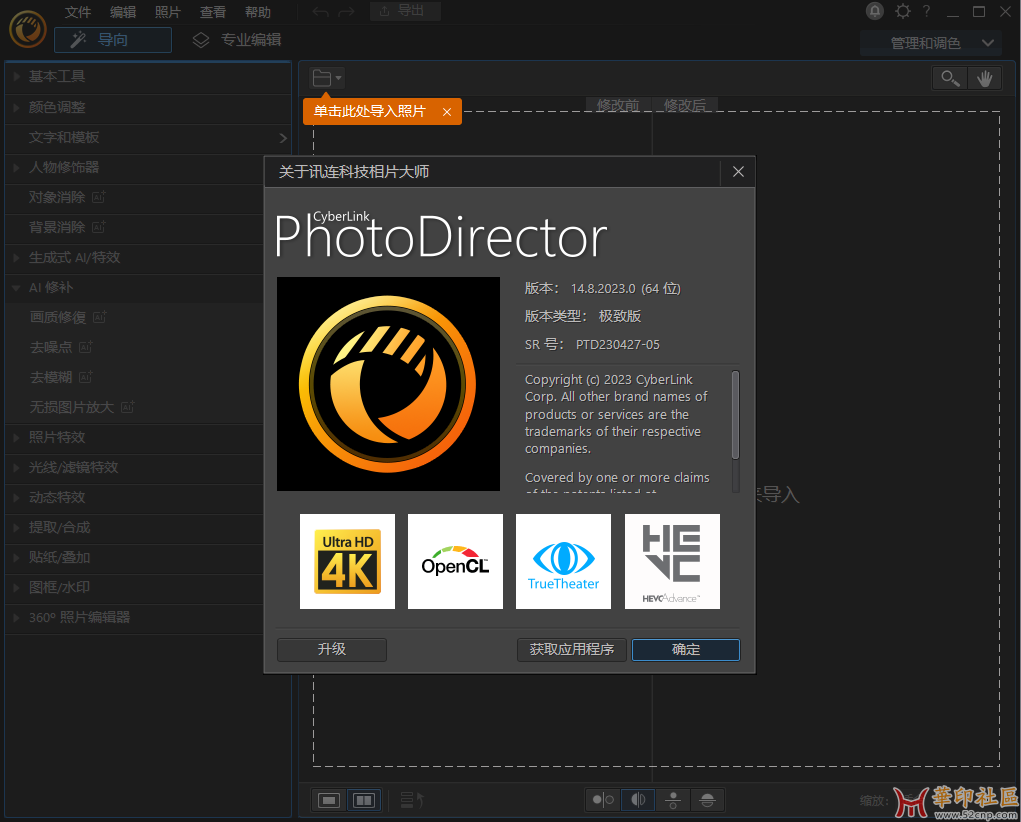
Task: Select split left-right compare layout
Action: pyautogui.click(x=638, y=800)
